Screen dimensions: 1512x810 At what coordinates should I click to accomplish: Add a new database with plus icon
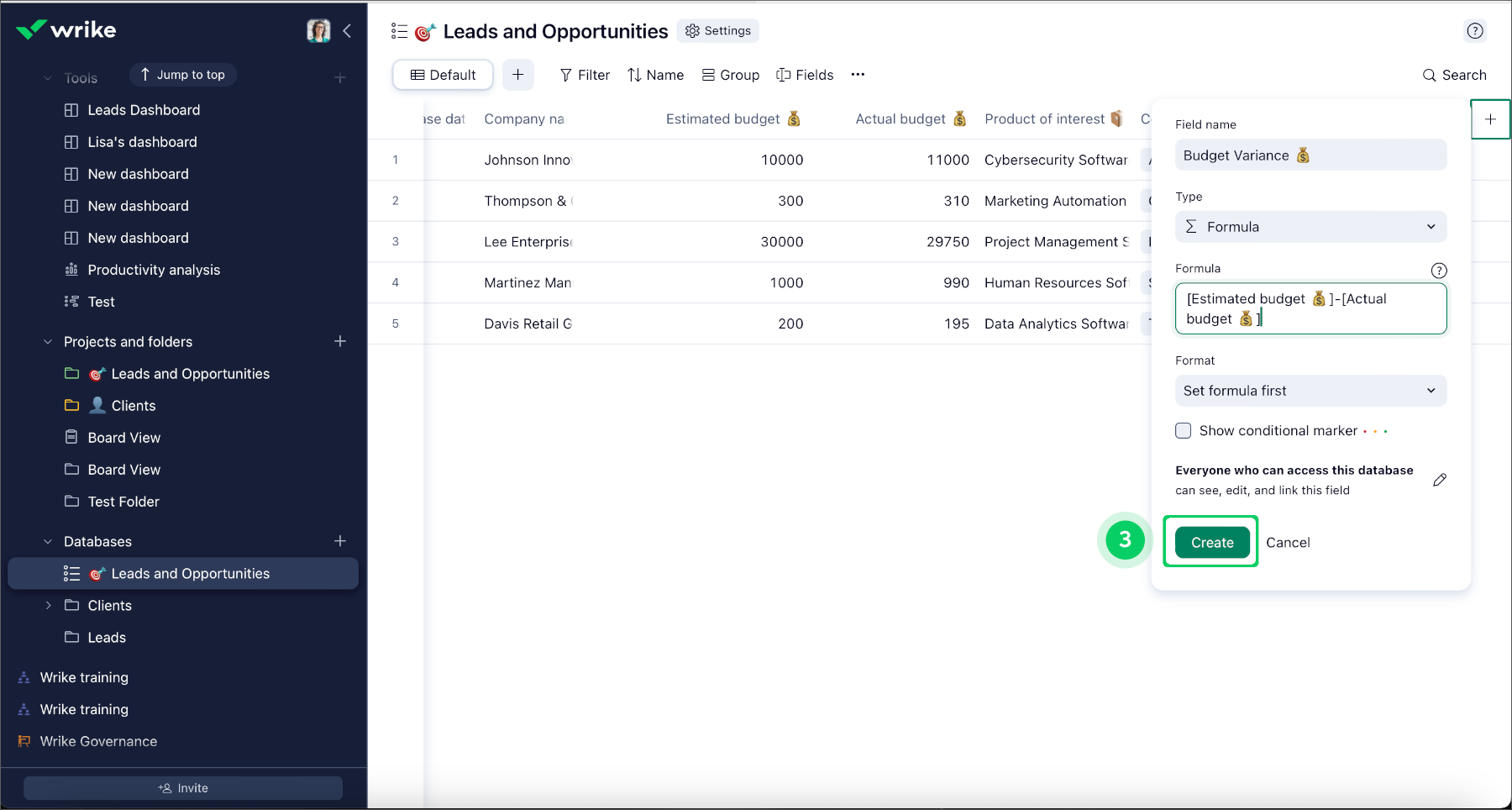[340, 541]
